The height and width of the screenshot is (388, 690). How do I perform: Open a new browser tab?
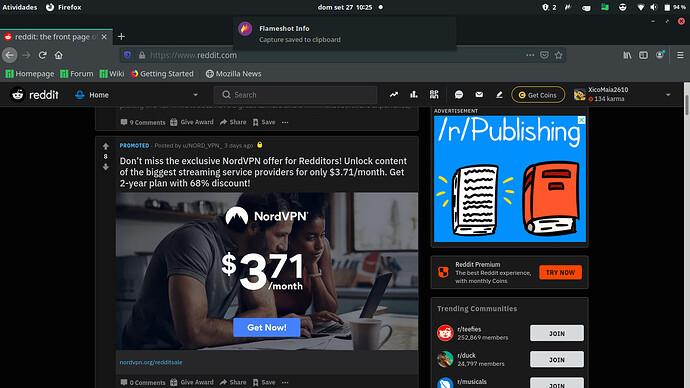click(121, 37)
